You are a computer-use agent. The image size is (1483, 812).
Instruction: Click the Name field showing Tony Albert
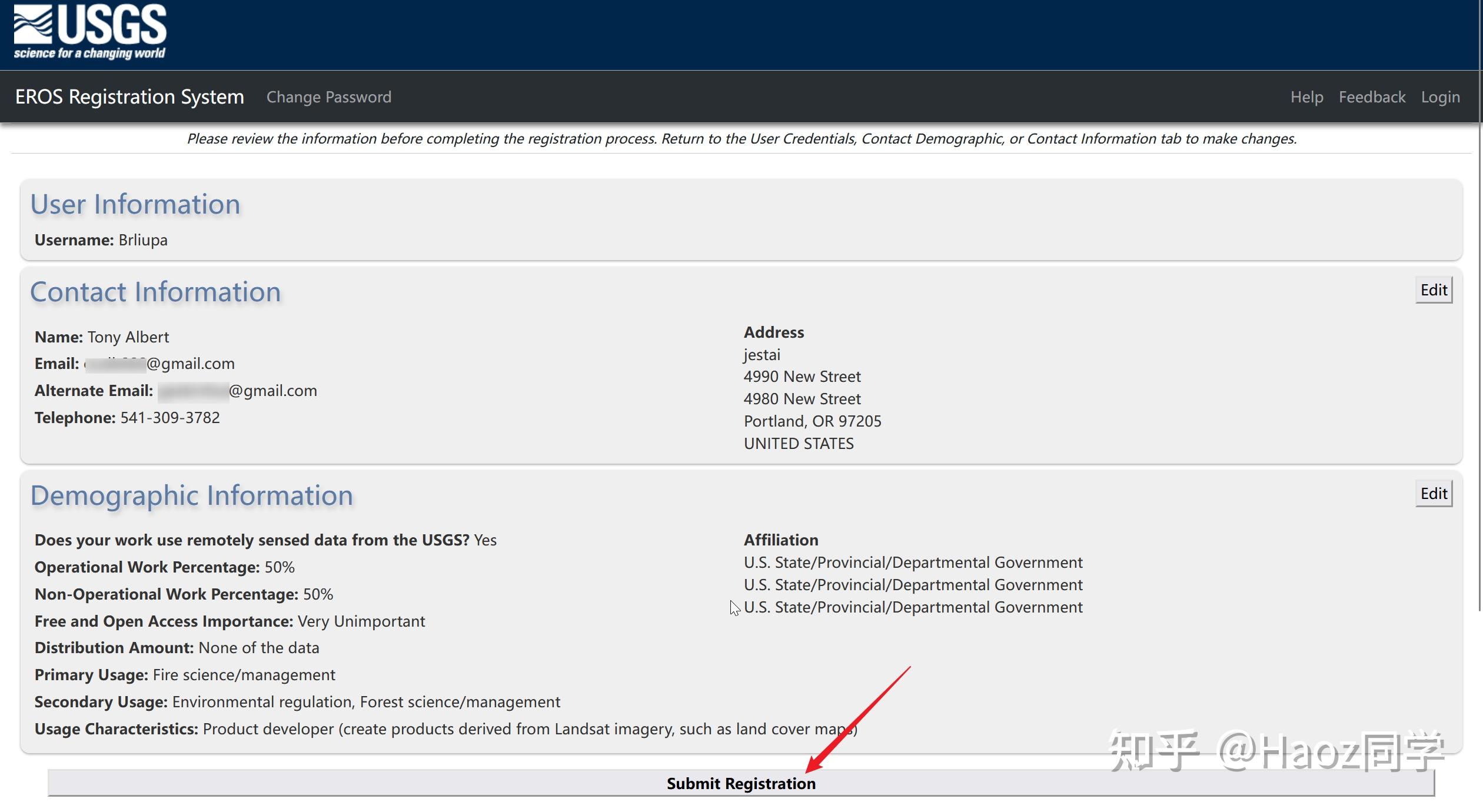128,337
